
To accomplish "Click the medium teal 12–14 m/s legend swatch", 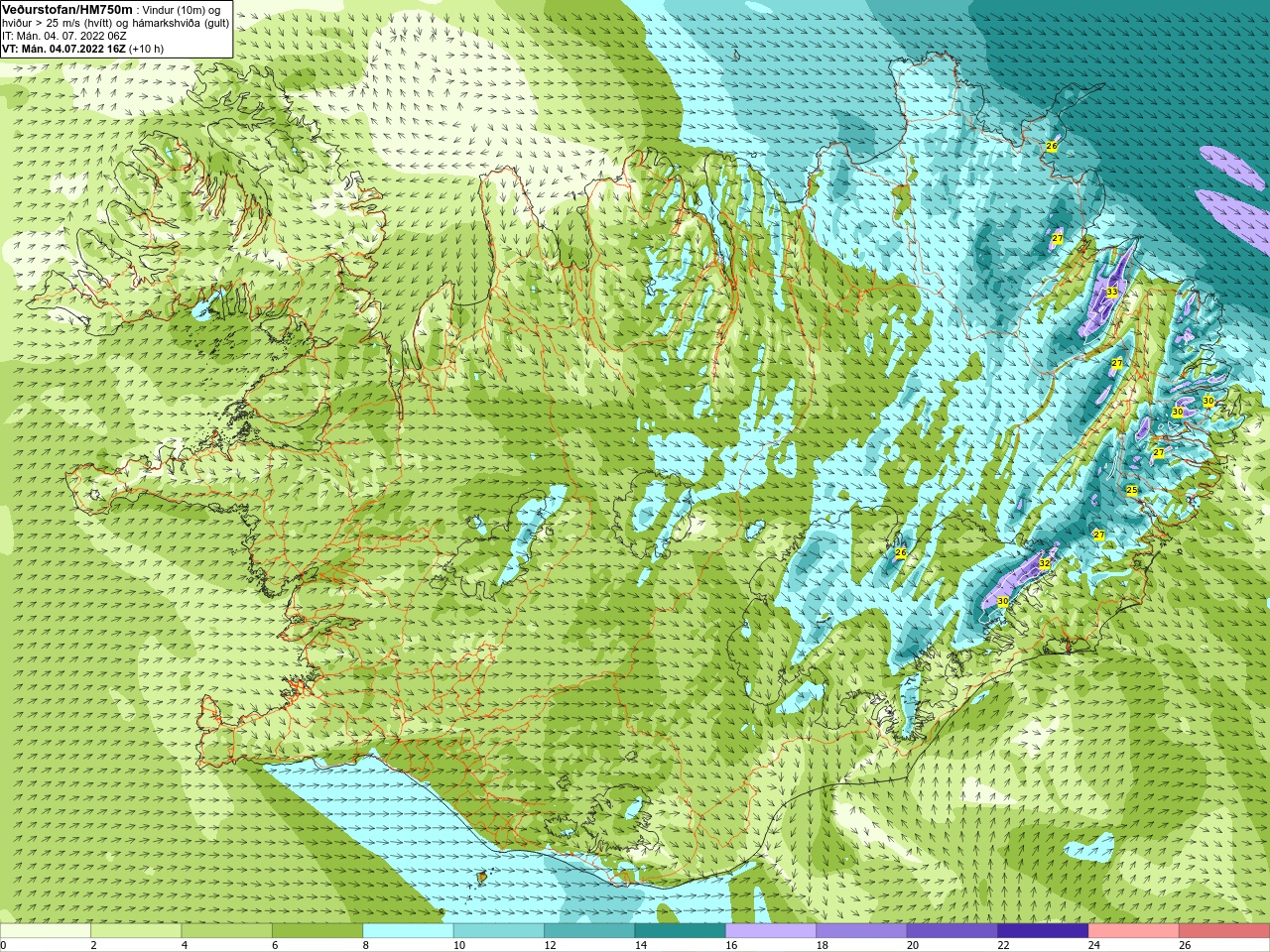I will (x=589, y=931).
